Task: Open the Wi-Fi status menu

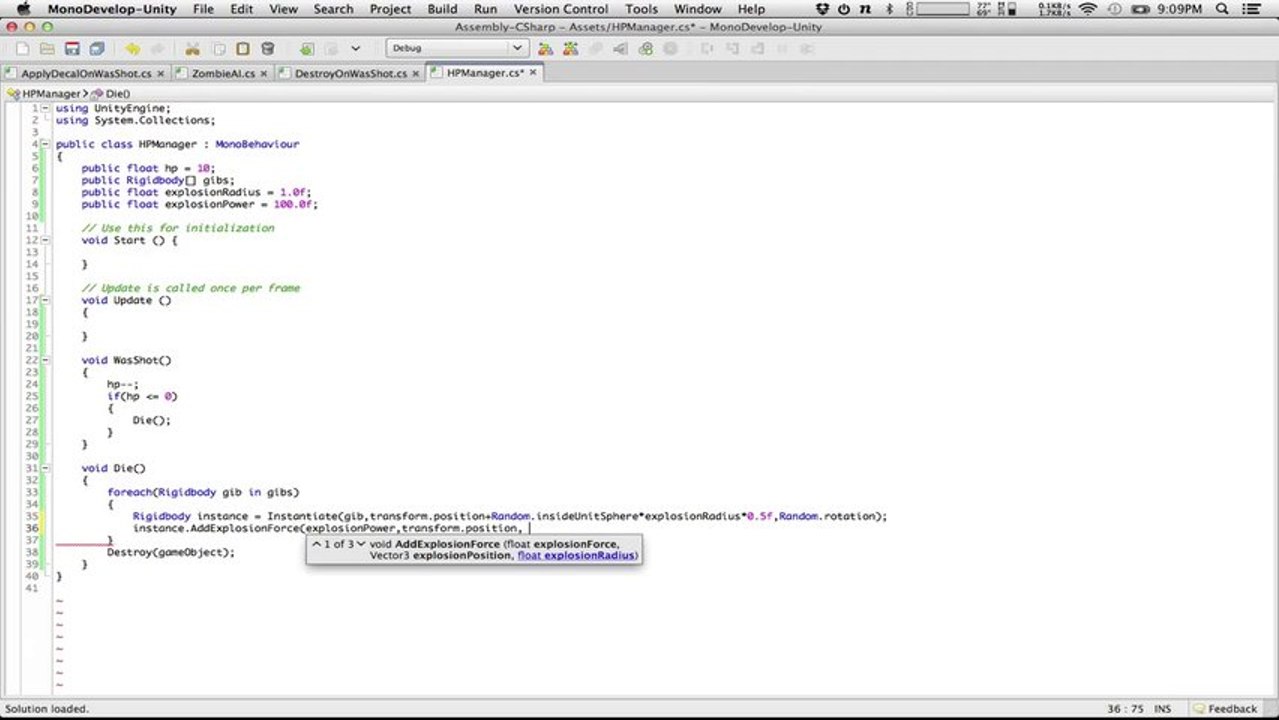Action: pos(1088,9)
